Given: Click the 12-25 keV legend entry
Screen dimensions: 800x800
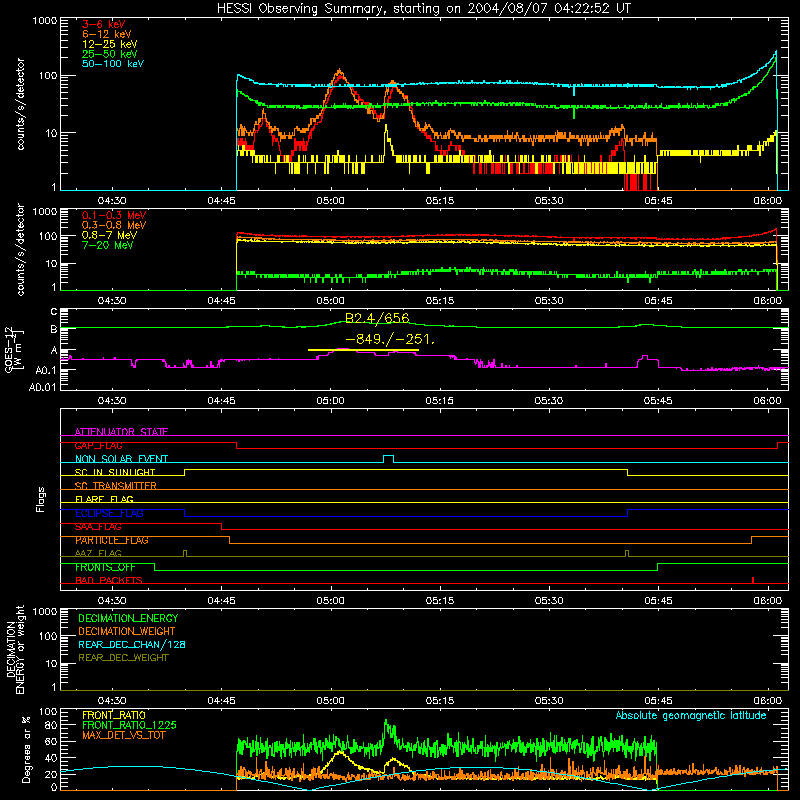Looking at the screenshot, I should [110, 44].
